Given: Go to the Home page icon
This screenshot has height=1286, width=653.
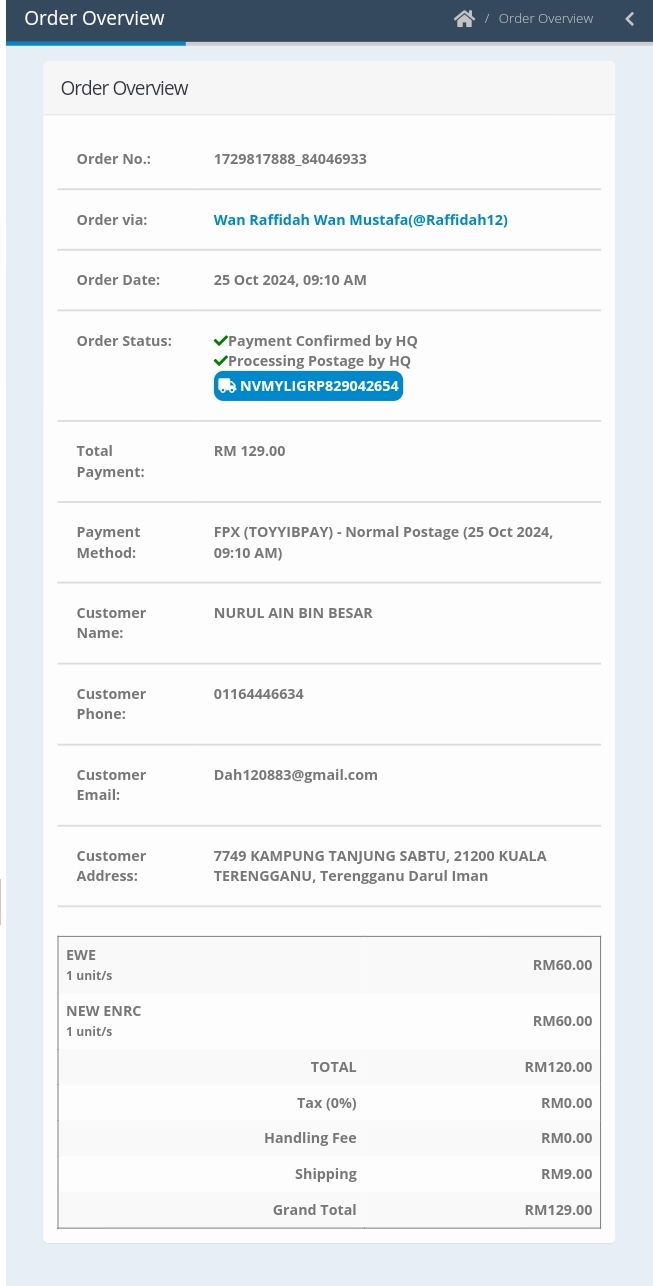Looking at the screenshot, I should point(464,19).
